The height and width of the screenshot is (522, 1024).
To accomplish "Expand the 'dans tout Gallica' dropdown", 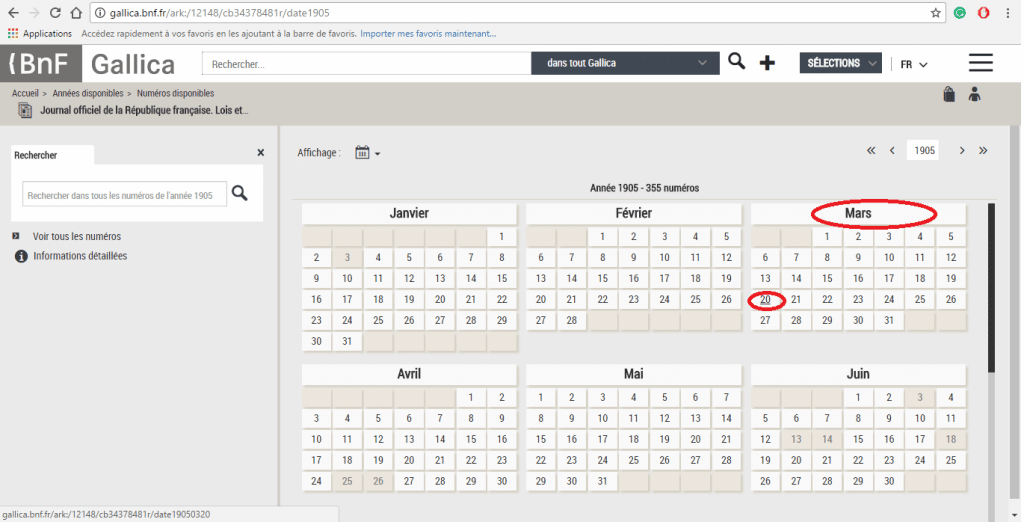I will tap(625, 63).
